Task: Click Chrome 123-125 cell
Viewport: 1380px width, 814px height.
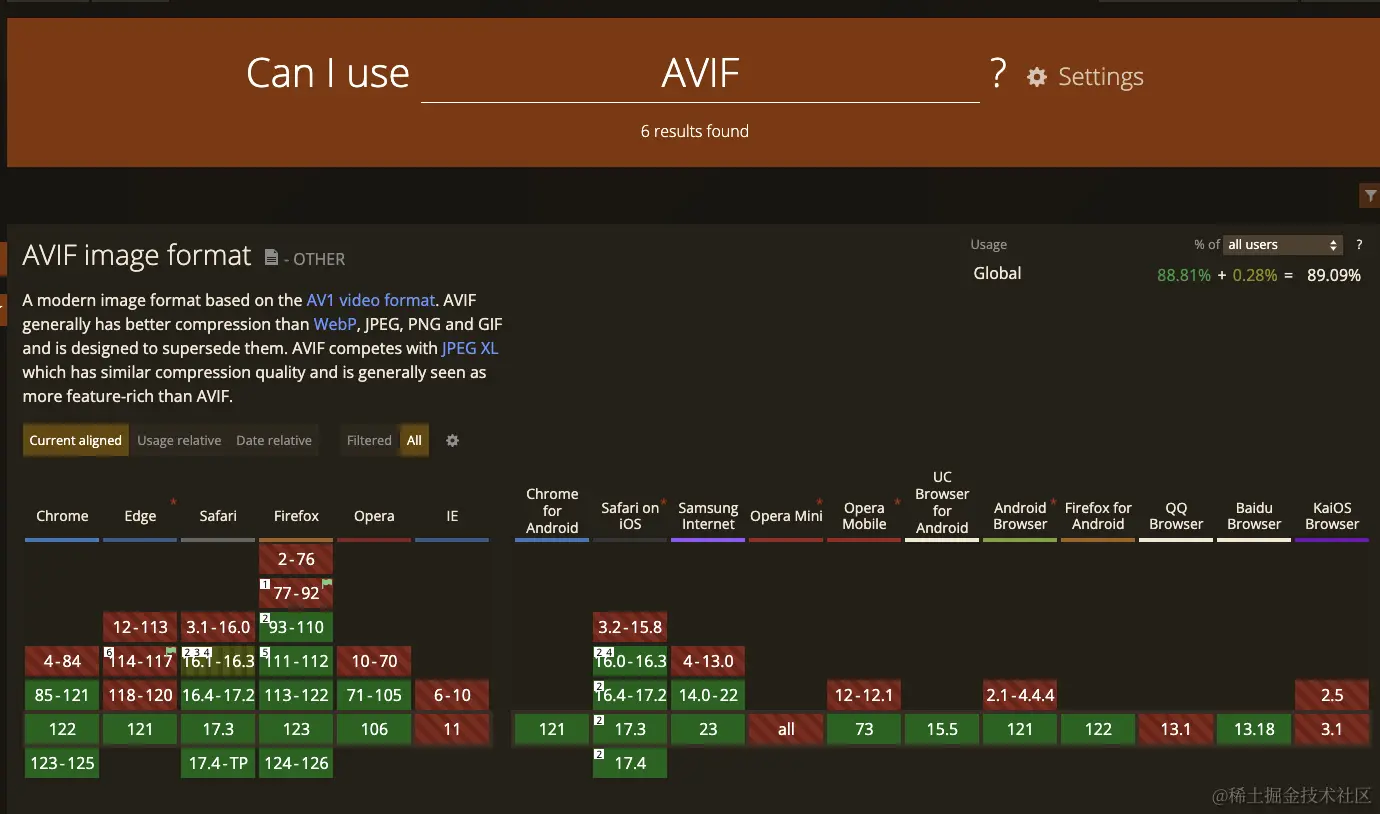Action: 62,763
